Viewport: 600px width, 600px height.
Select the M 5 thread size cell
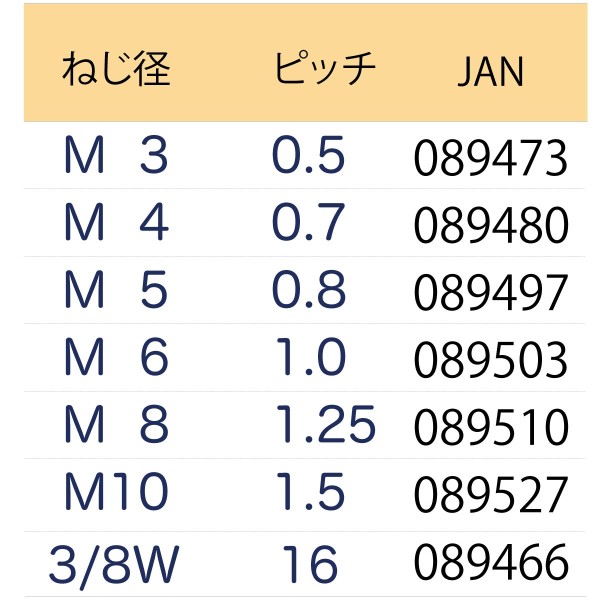click(x=116, y=289)
